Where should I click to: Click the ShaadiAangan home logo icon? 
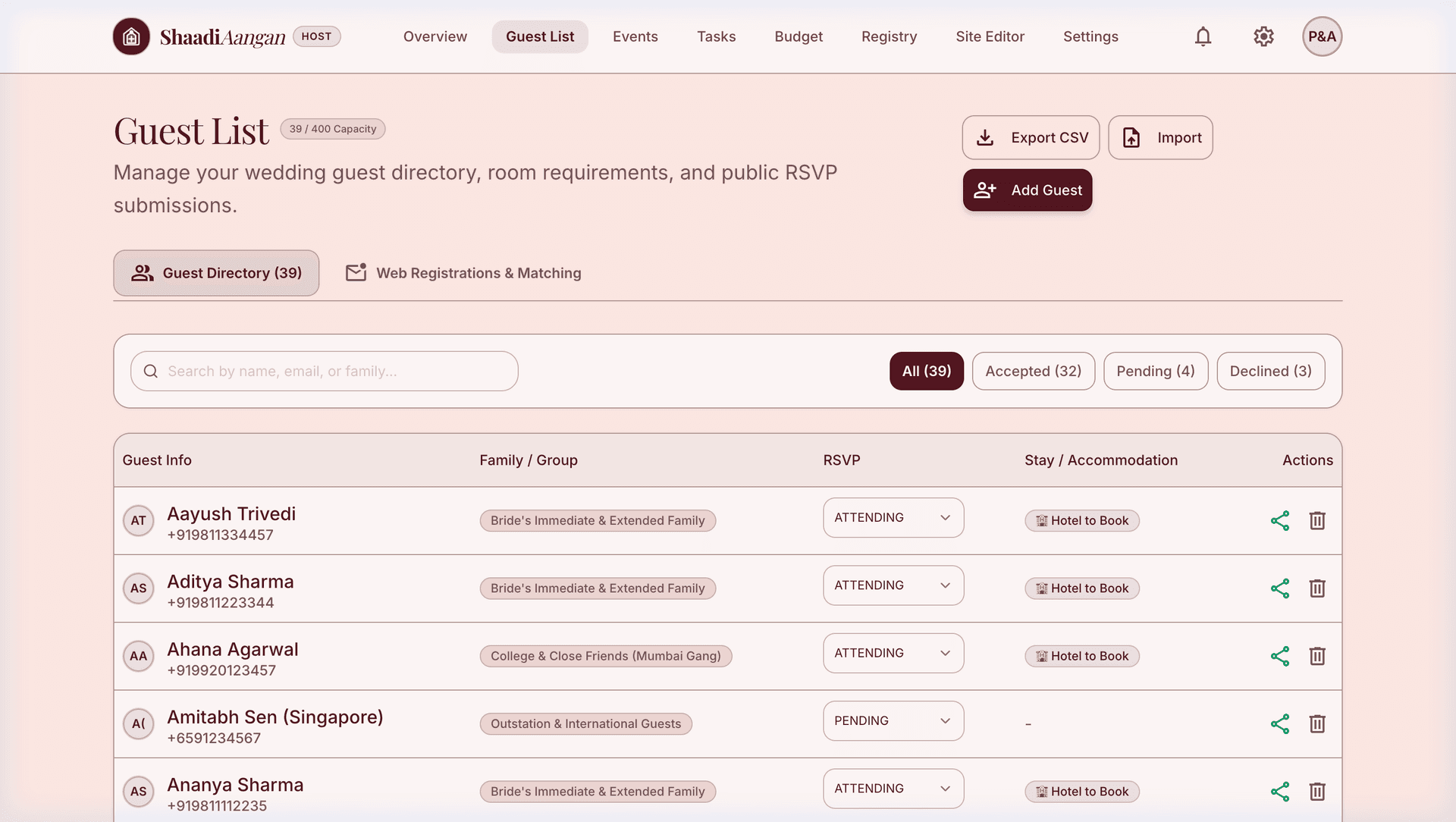click(x=131, y=36)
